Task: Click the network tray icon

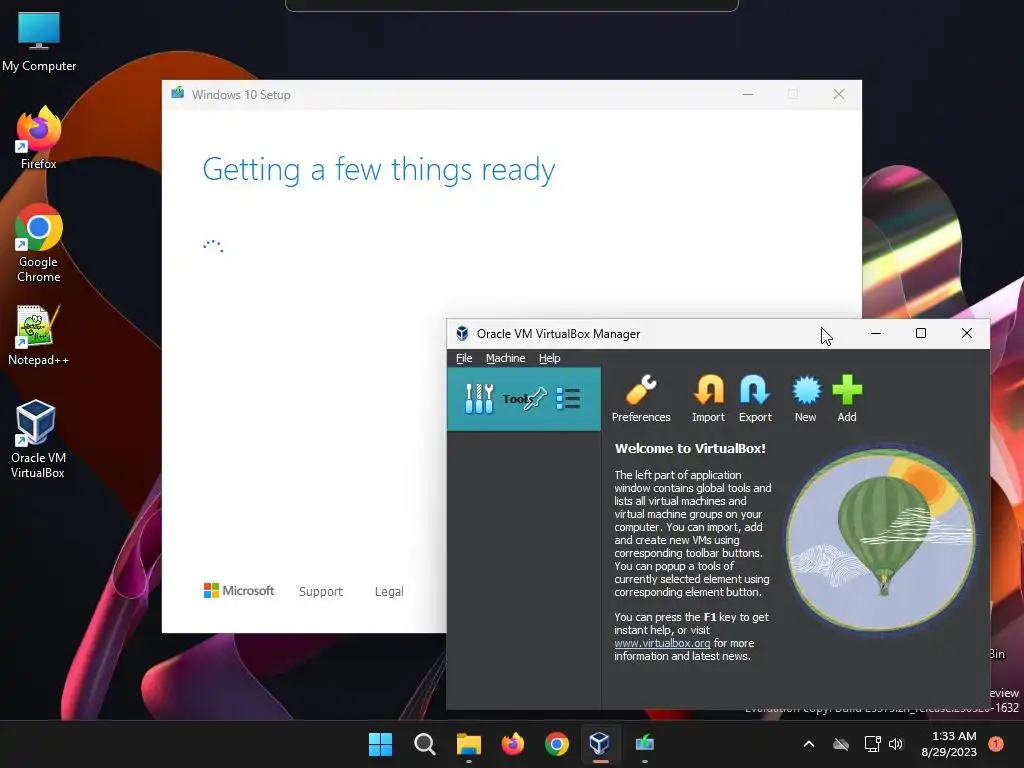Action: pos(872,744)
